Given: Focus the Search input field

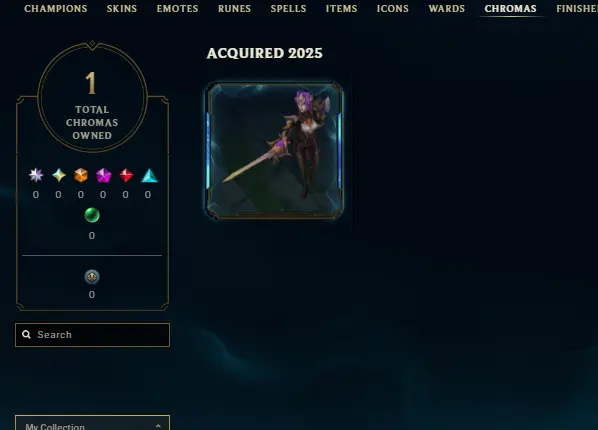Looking at the screenshot, I should (92, 335).
